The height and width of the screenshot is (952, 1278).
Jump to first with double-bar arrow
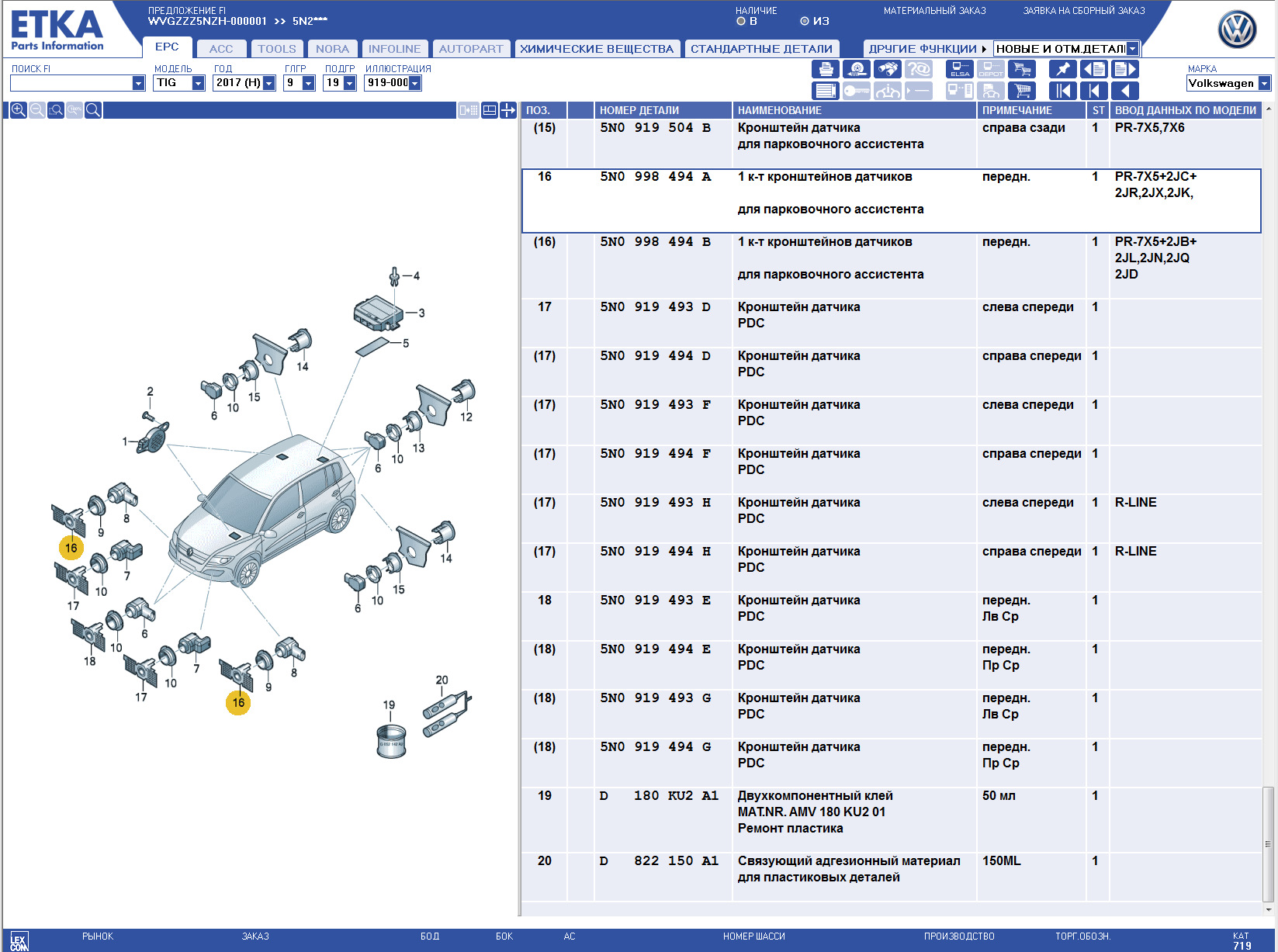click(1063, 91)
